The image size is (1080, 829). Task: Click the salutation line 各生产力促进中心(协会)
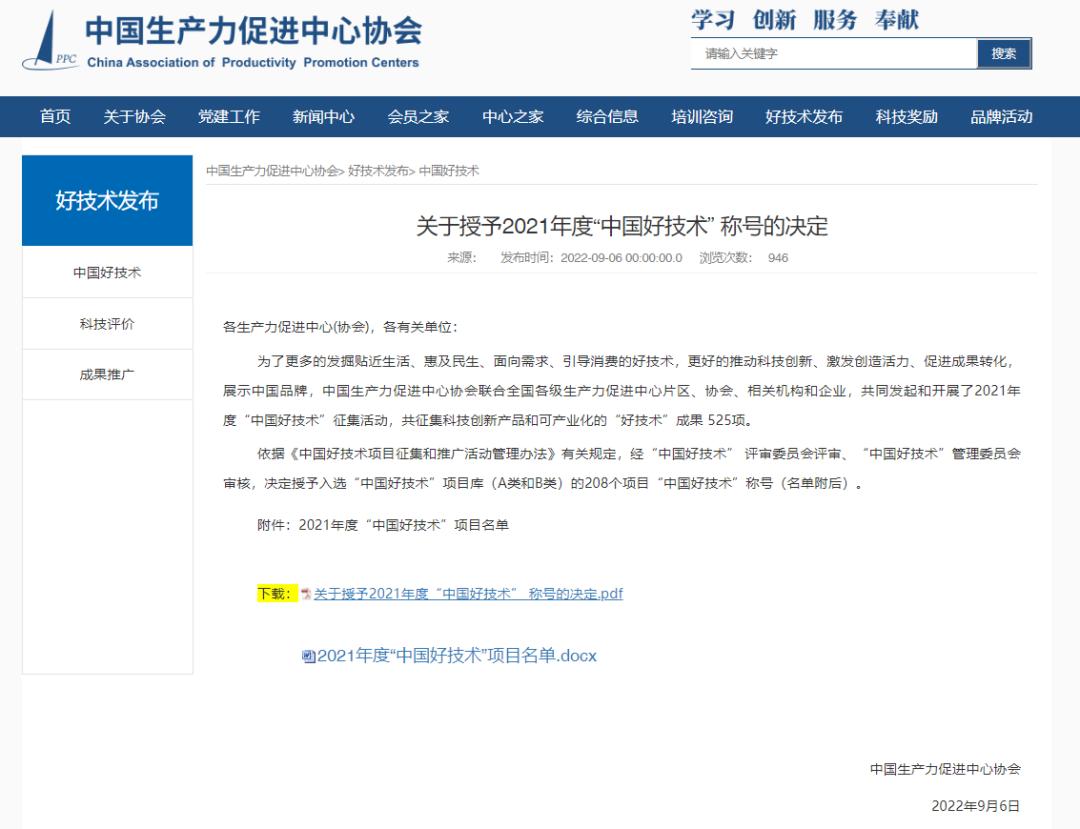pyautogui.click(x=340, y=327)
